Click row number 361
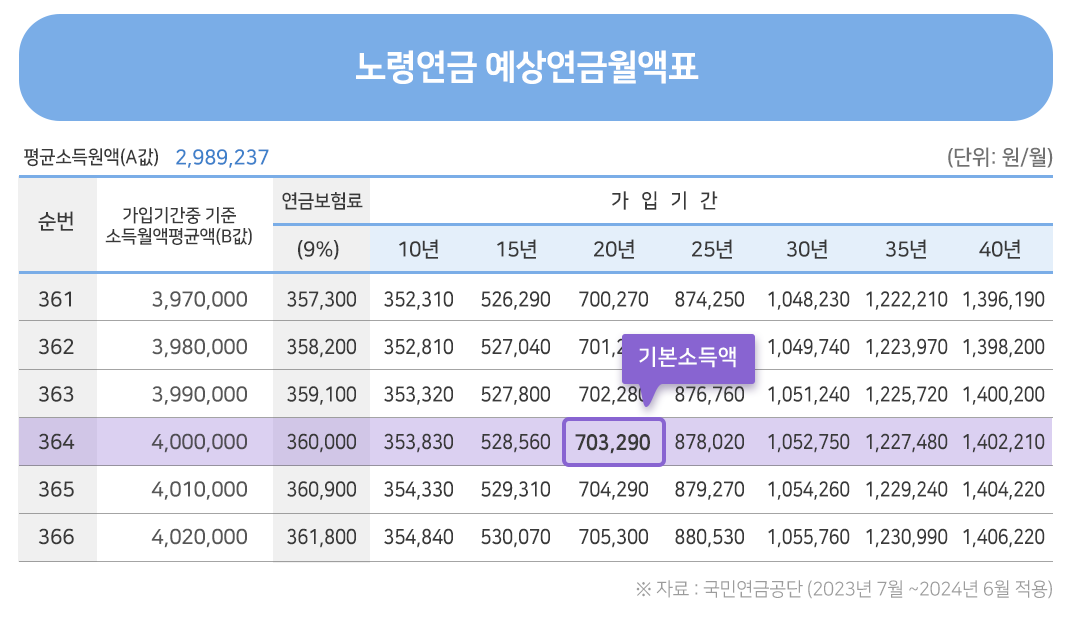The image size is (1080, 625). click(57, 297)
